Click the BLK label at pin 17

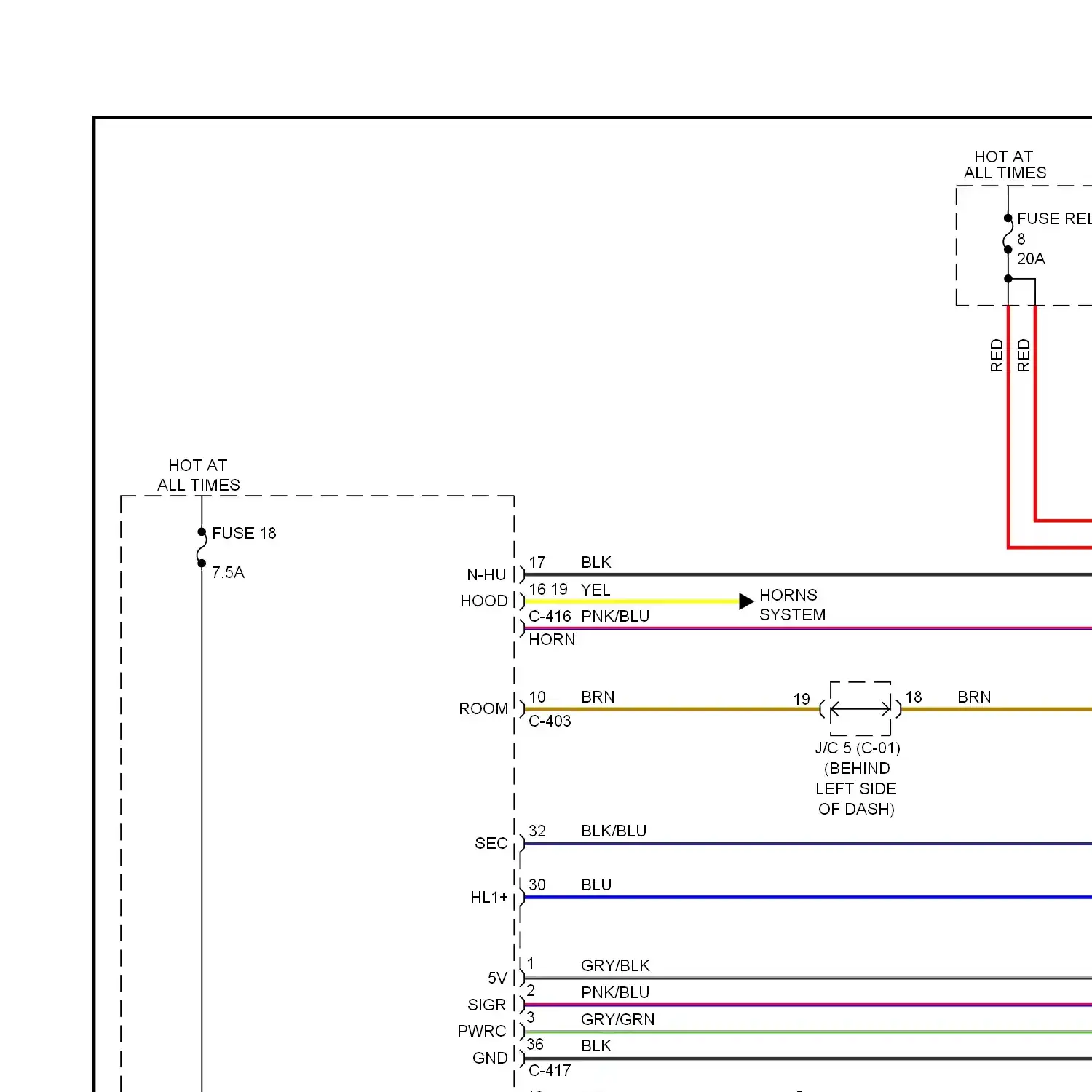[x=596, y=562]
